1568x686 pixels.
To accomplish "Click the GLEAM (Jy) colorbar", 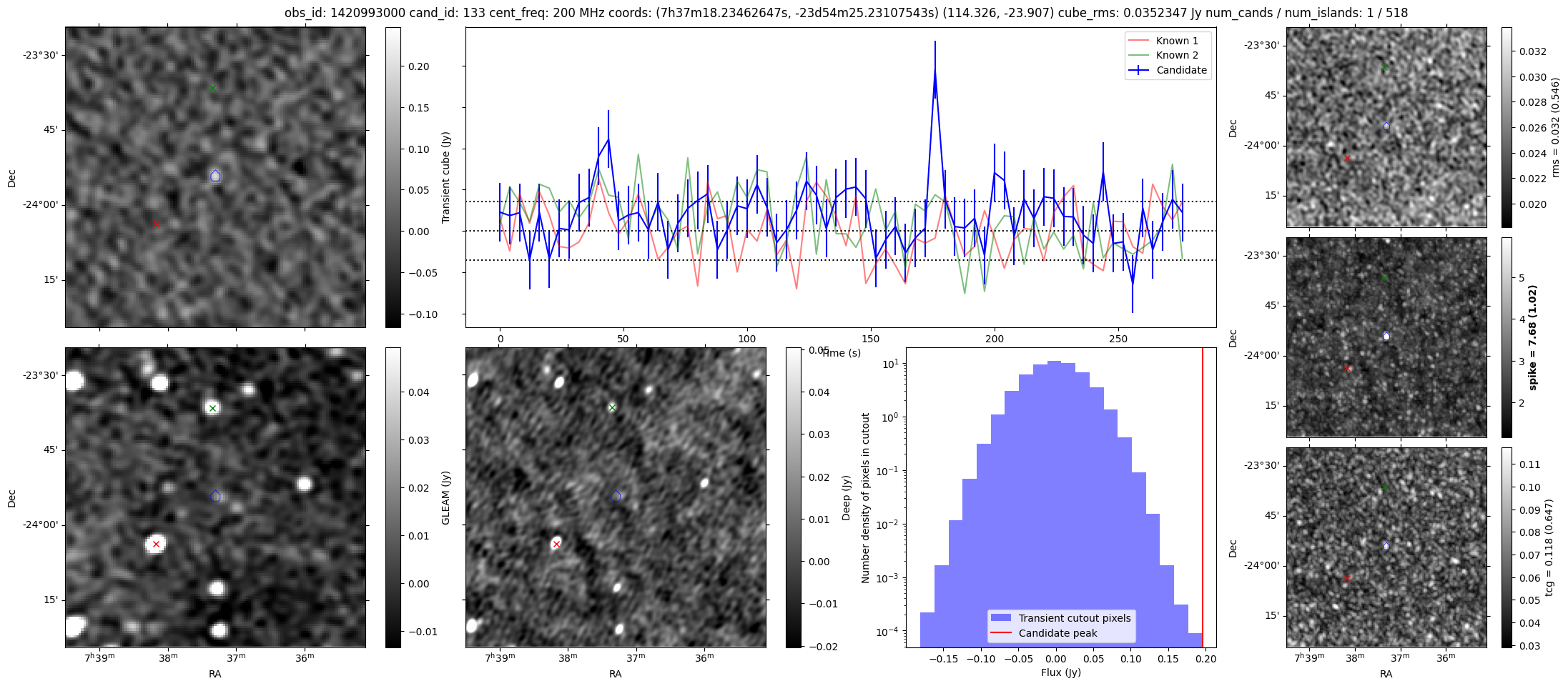I will click(x=393, y=497).
